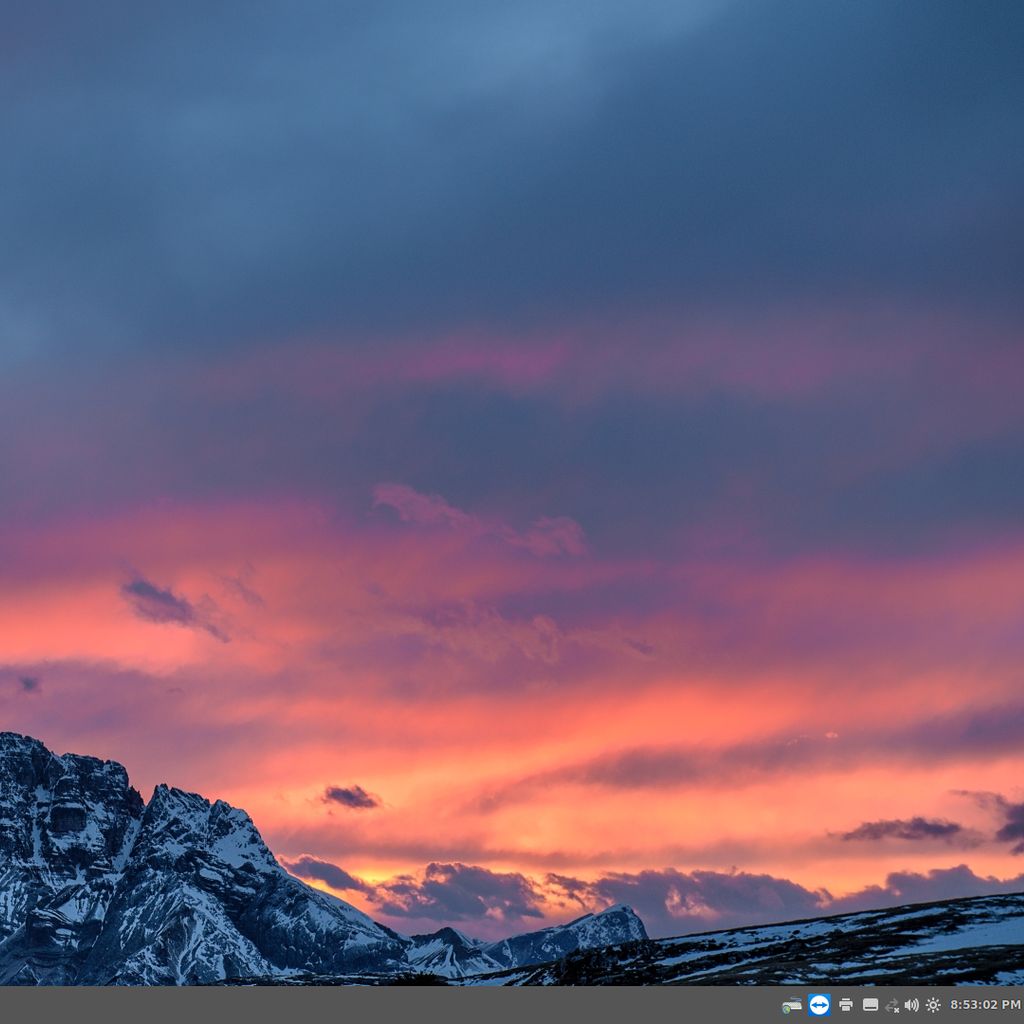Open the on-screen keyboard tray icon
Screen dimensions: 1024x1024
(x=870, y=1005)
